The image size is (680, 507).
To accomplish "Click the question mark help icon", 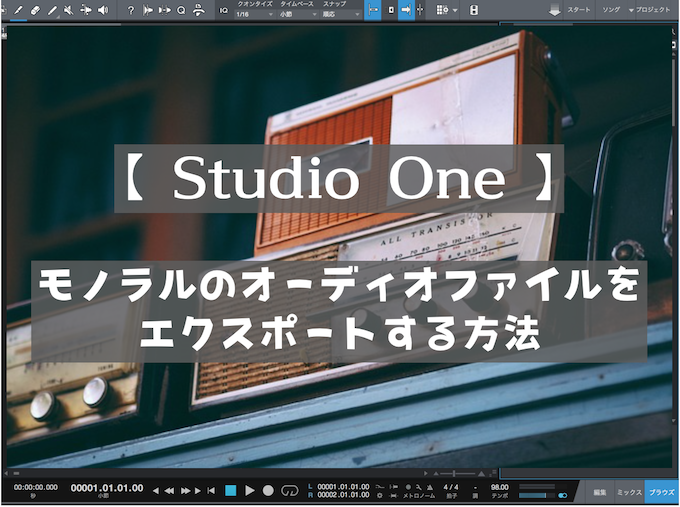I will [131, 10].
